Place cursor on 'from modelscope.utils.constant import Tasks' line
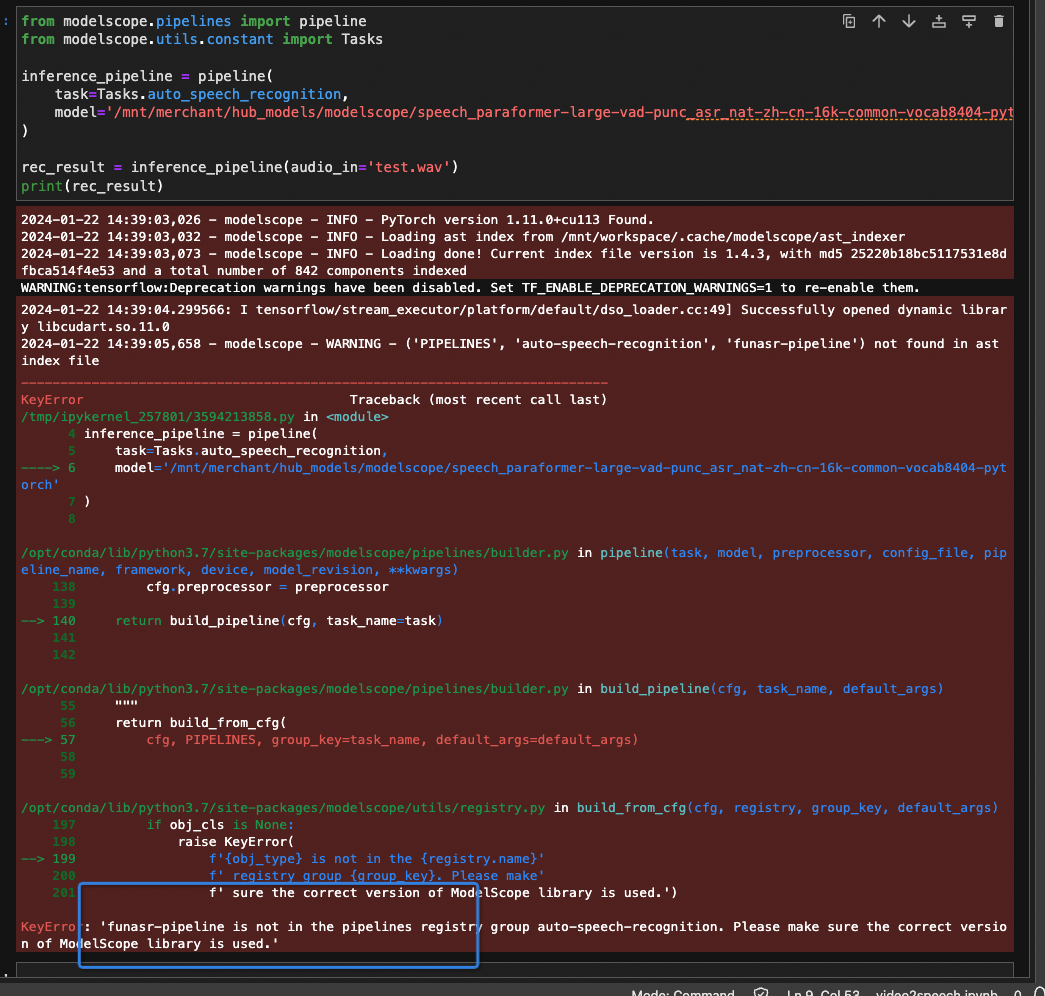This screenshot has width=1045, height=996. tap(202, 39)
